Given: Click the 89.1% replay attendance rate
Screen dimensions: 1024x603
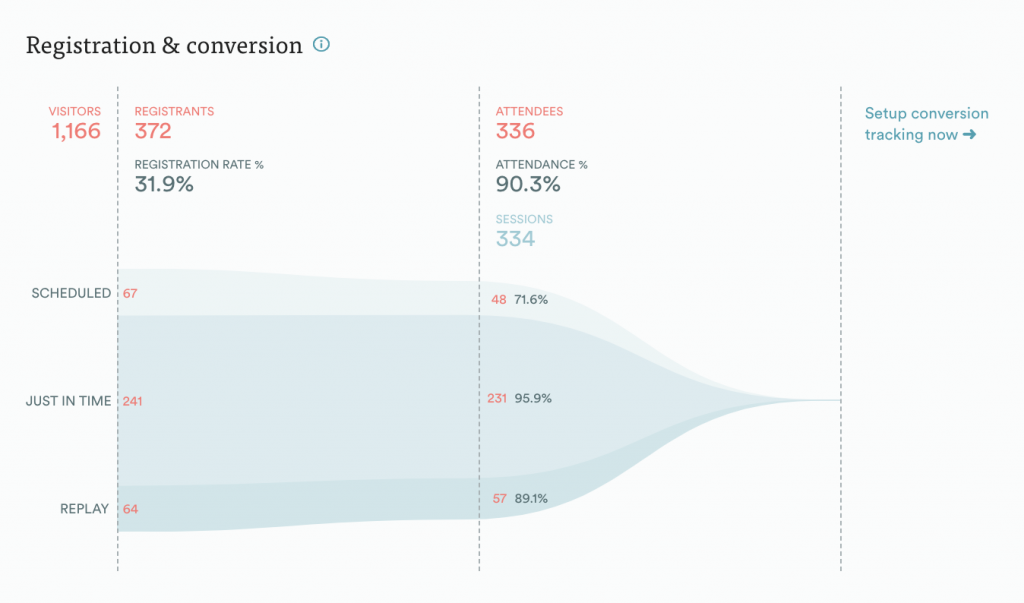Looking at the screenshot, I should pyautogui.click(x=531, y=498).
